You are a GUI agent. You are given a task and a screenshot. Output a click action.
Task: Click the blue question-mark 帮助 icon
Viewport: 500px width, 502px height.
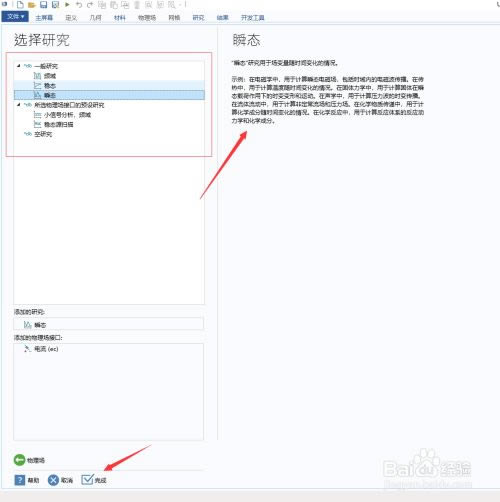[20, 480]
